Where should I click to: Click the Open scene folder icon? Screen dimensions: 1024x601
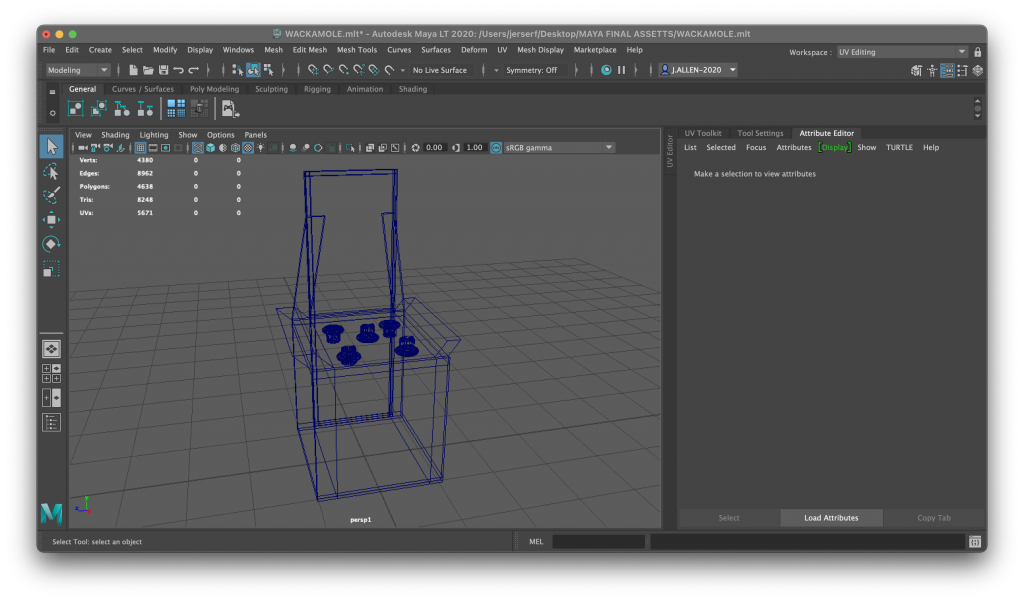[148, 70]
